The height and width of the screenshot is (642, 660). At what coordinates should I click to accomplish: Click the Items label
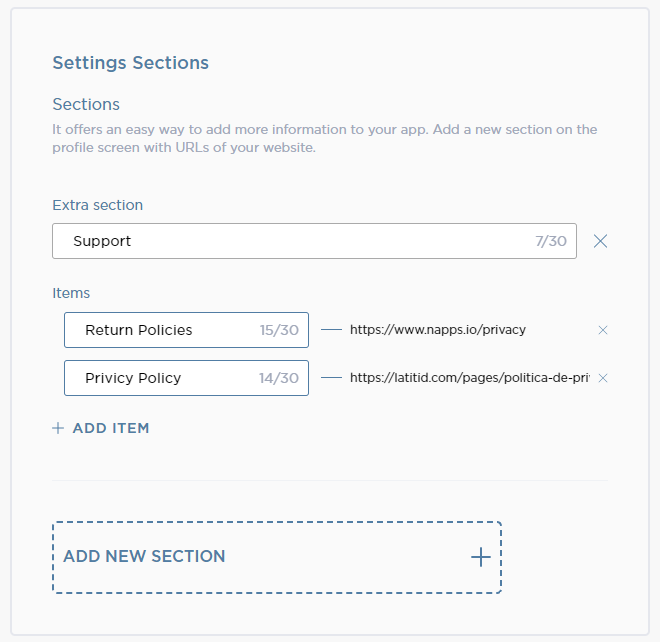[71, 293]
